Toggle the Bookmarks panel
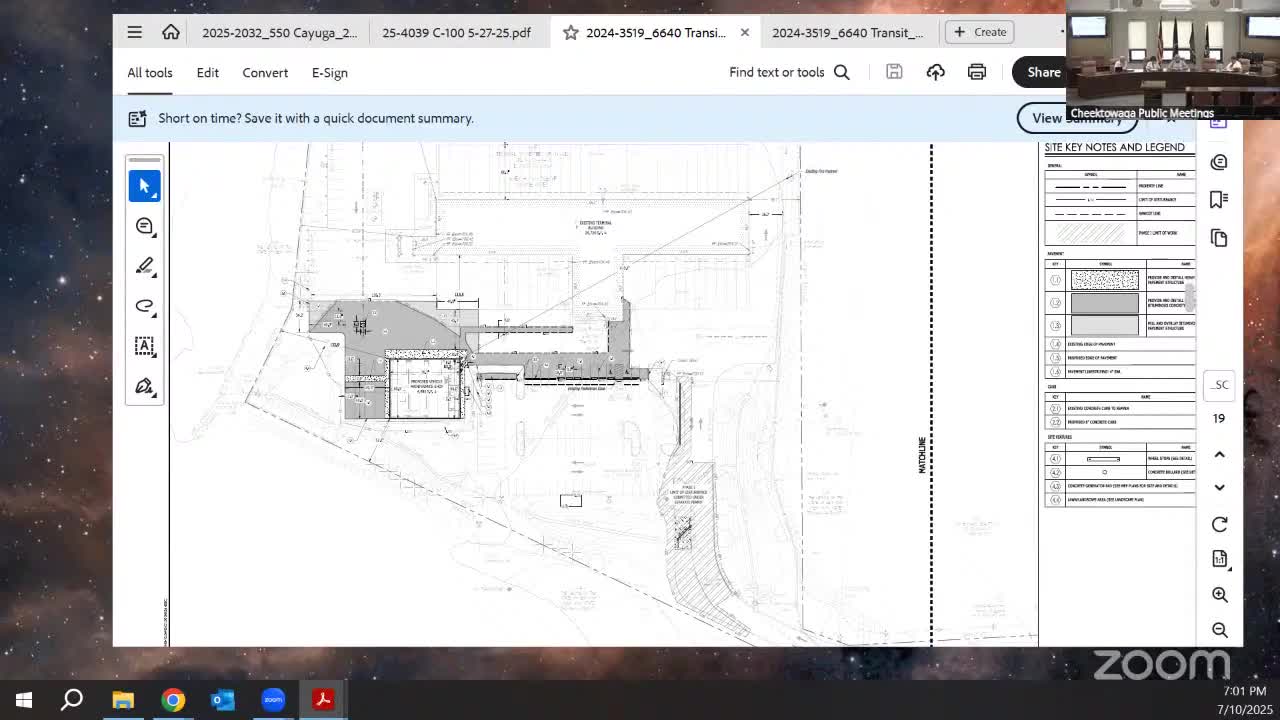The height and width of the screenshot is (720, 1280). pos(1218,199)
